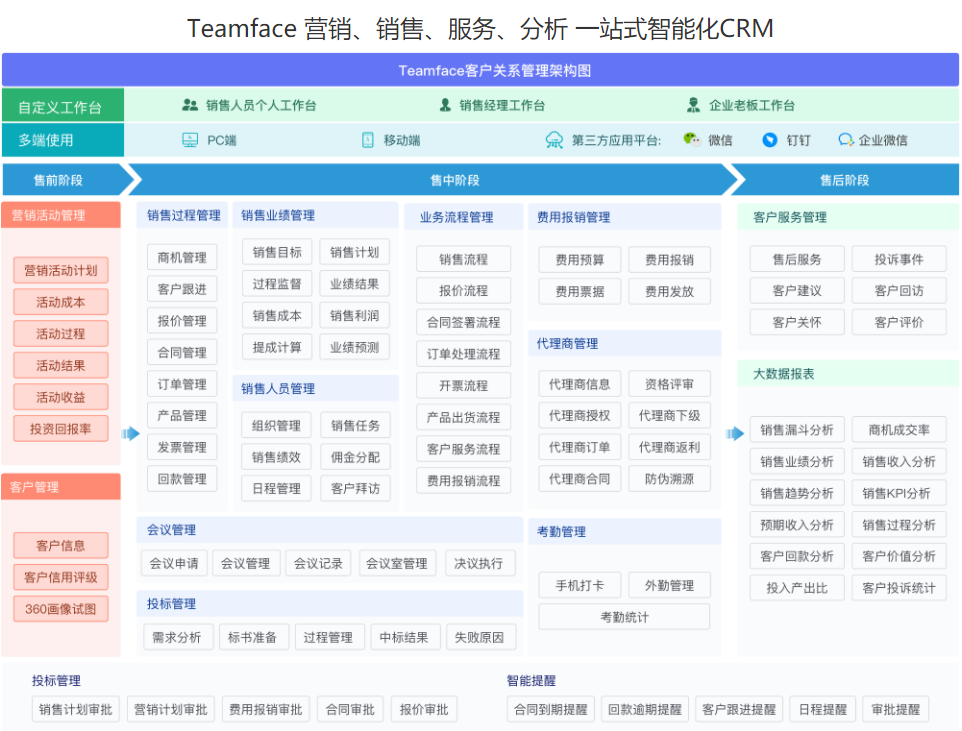The height and width of the screenshot is (731, 962).
Task: Select the 费用发放 box
Action: (669, 292)
